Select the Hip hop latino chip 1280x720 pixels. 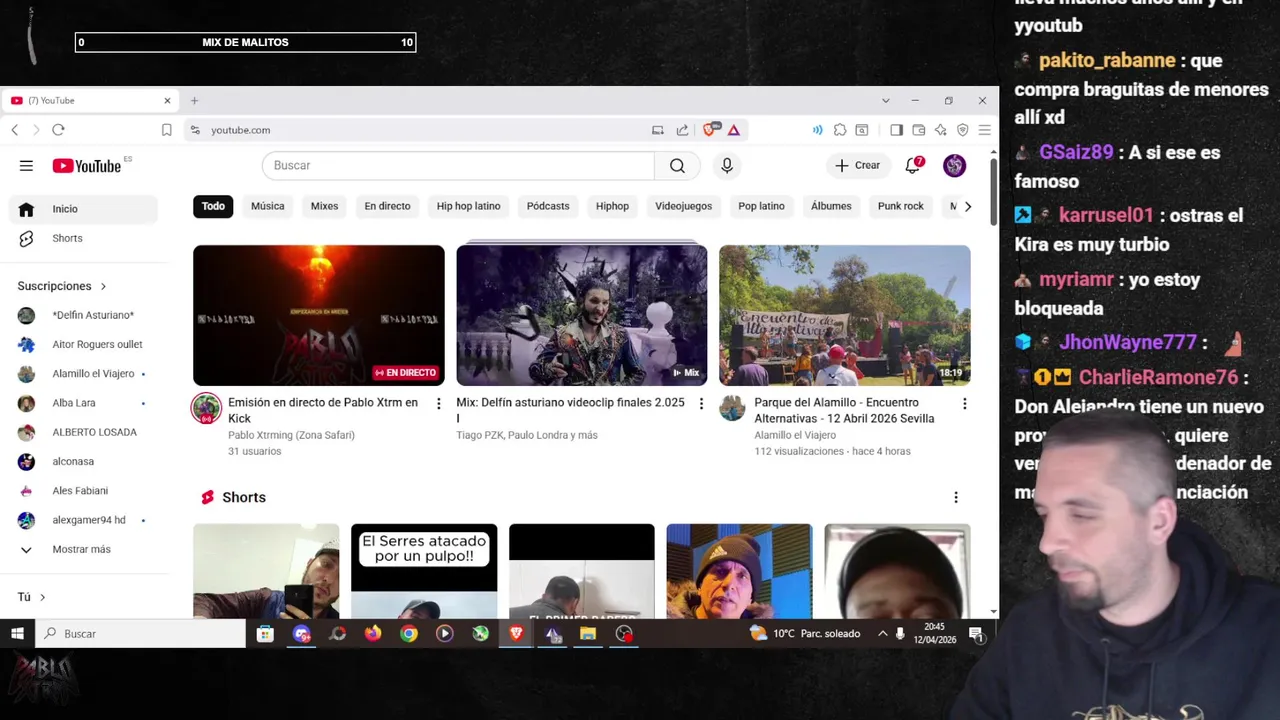(468, 206)
